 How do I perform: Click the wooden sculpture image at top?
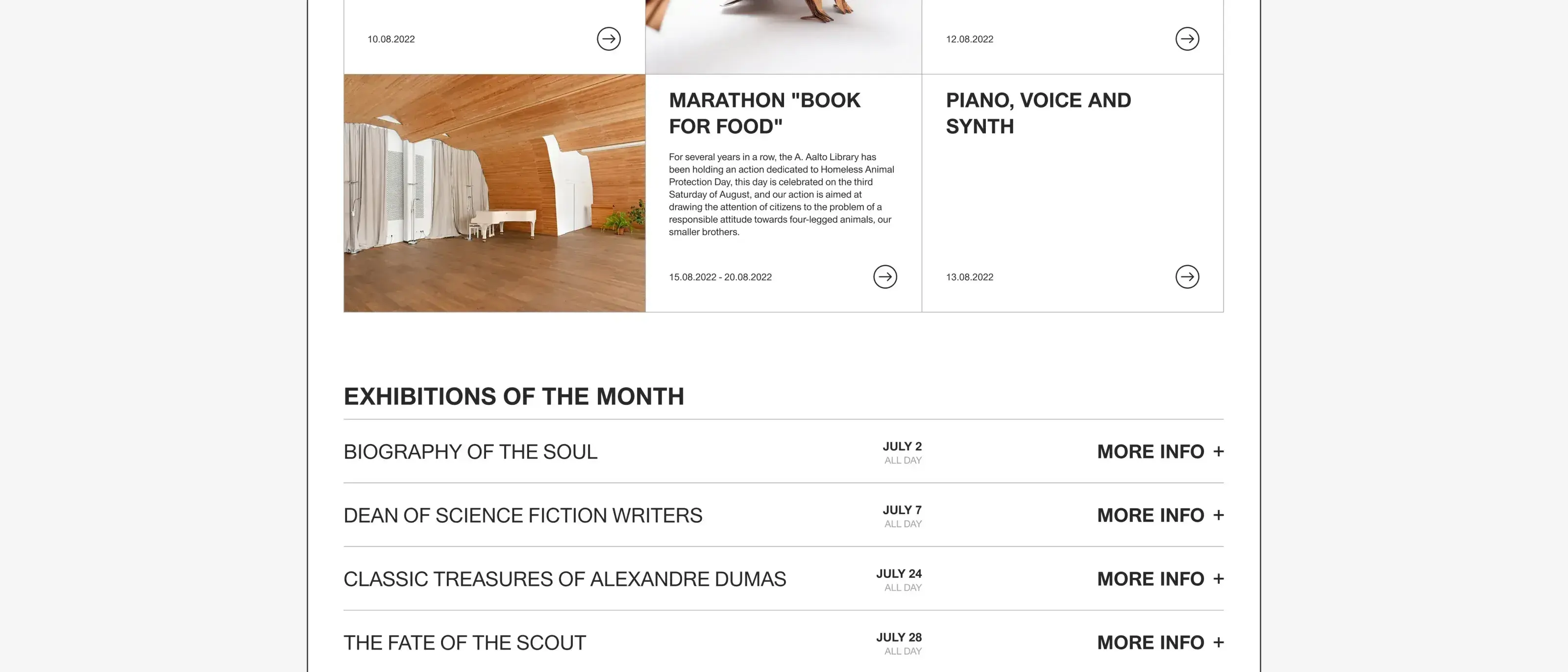click(x=784, y=37)
